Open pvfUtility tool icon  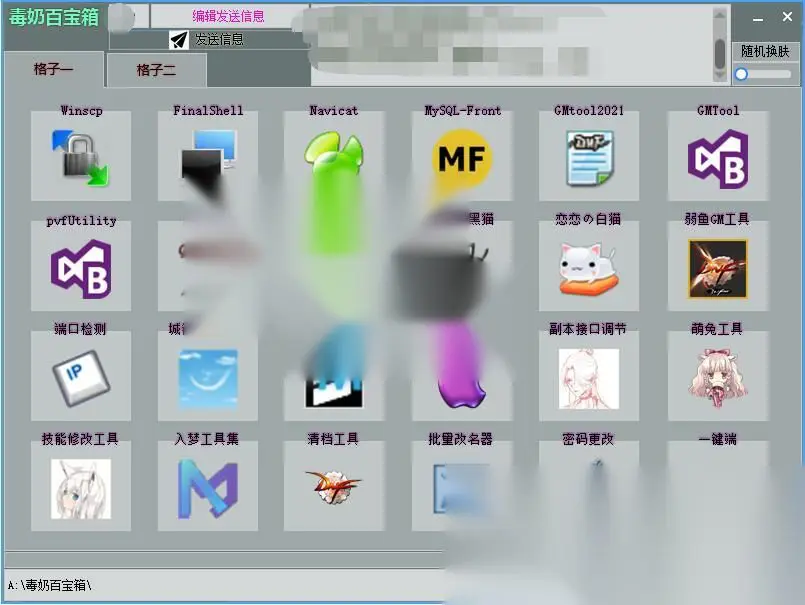[81, 269]
